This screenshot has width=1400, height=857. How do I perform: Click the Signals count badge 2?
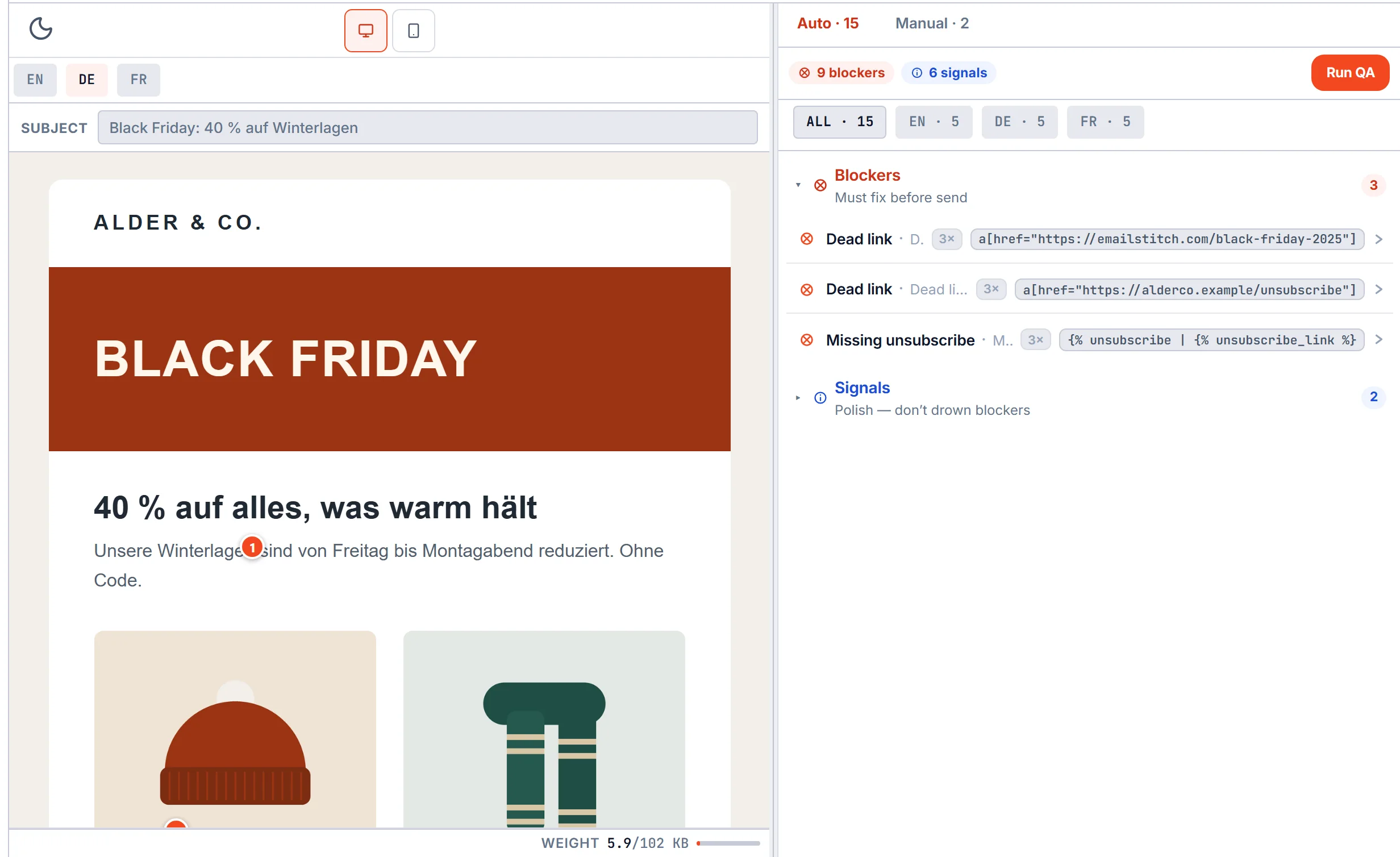coord(1373,397)
